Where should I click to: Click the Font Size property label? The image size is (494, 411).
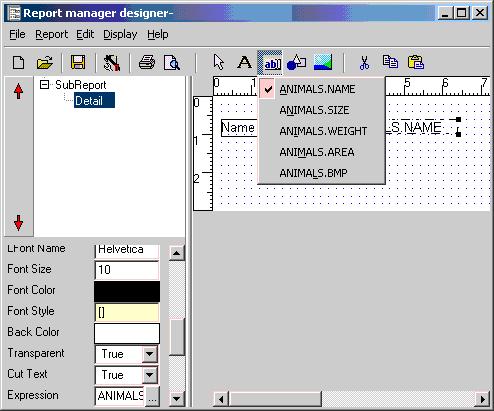(x=29, y=269)
